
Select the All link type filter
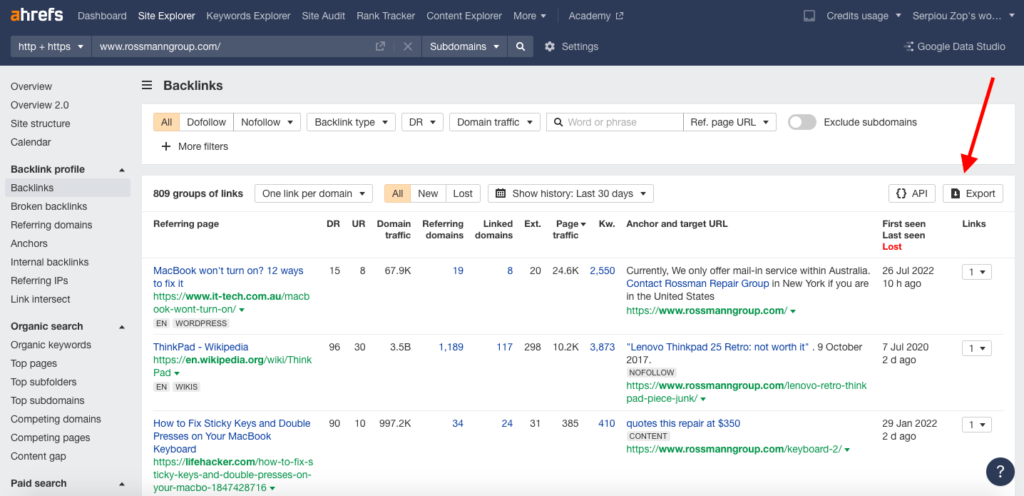167,122
